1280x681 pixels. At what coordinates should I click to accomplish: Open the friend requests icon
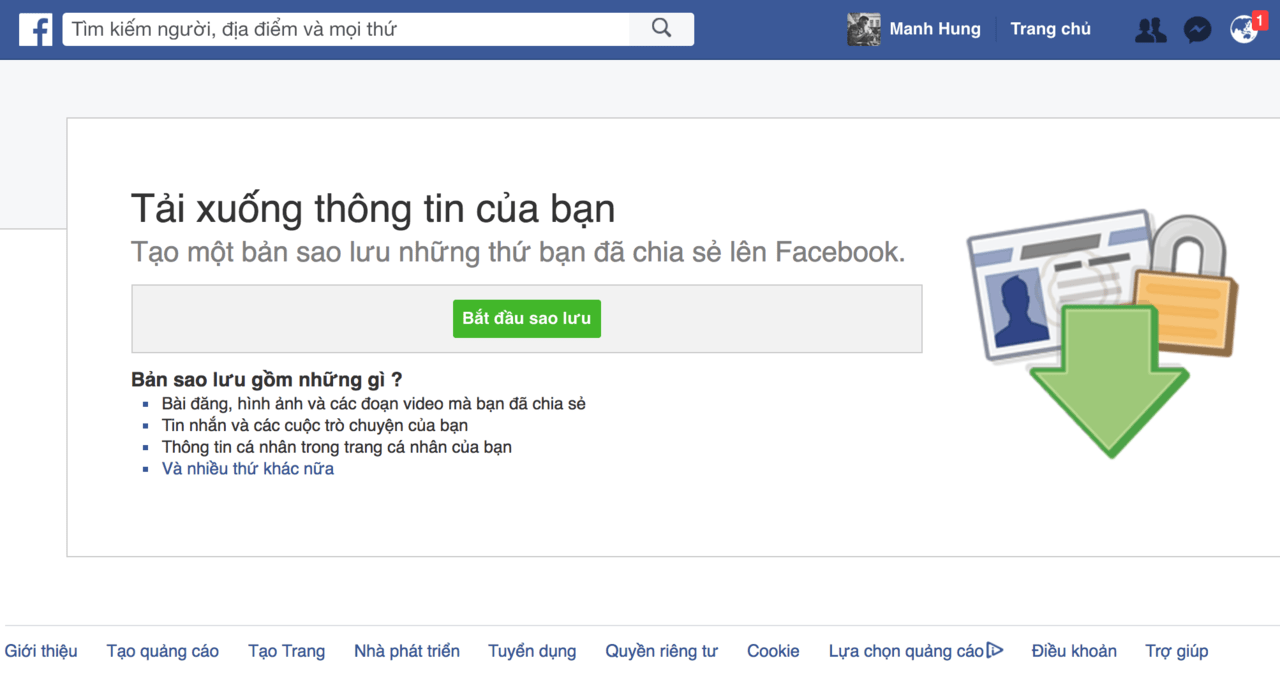(x=1151, y=30)
